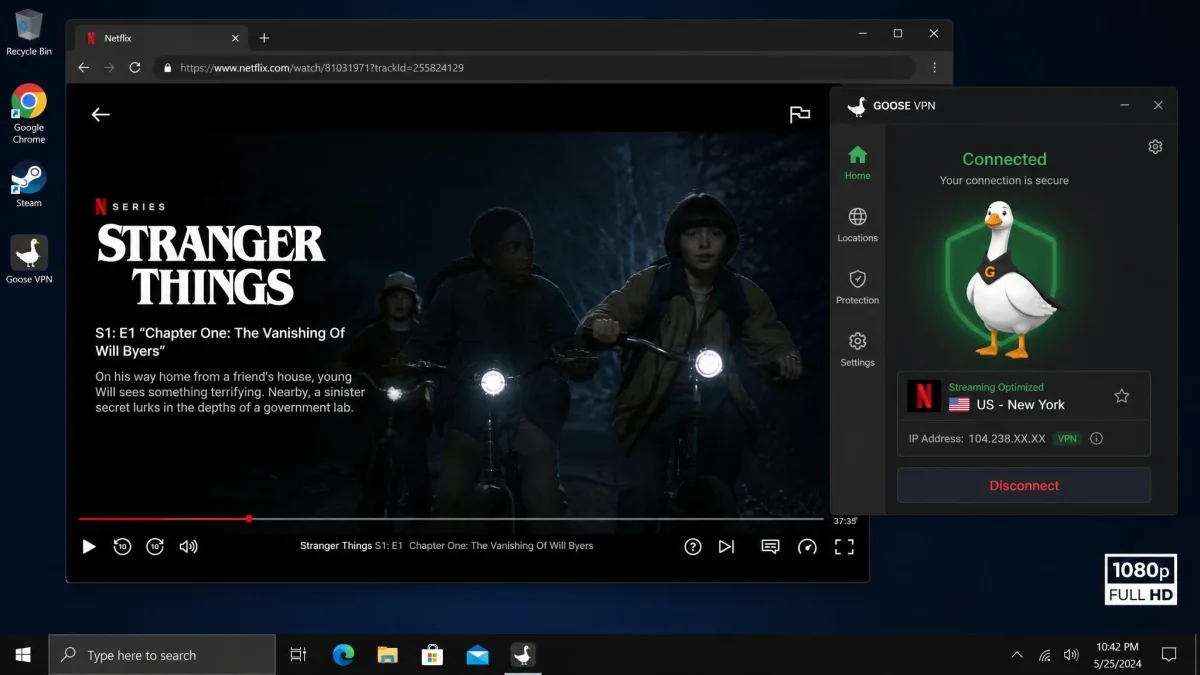Screen dimensions: 1200x675
Task: Open Task View in taskbar
Action: tap(298, 655)
